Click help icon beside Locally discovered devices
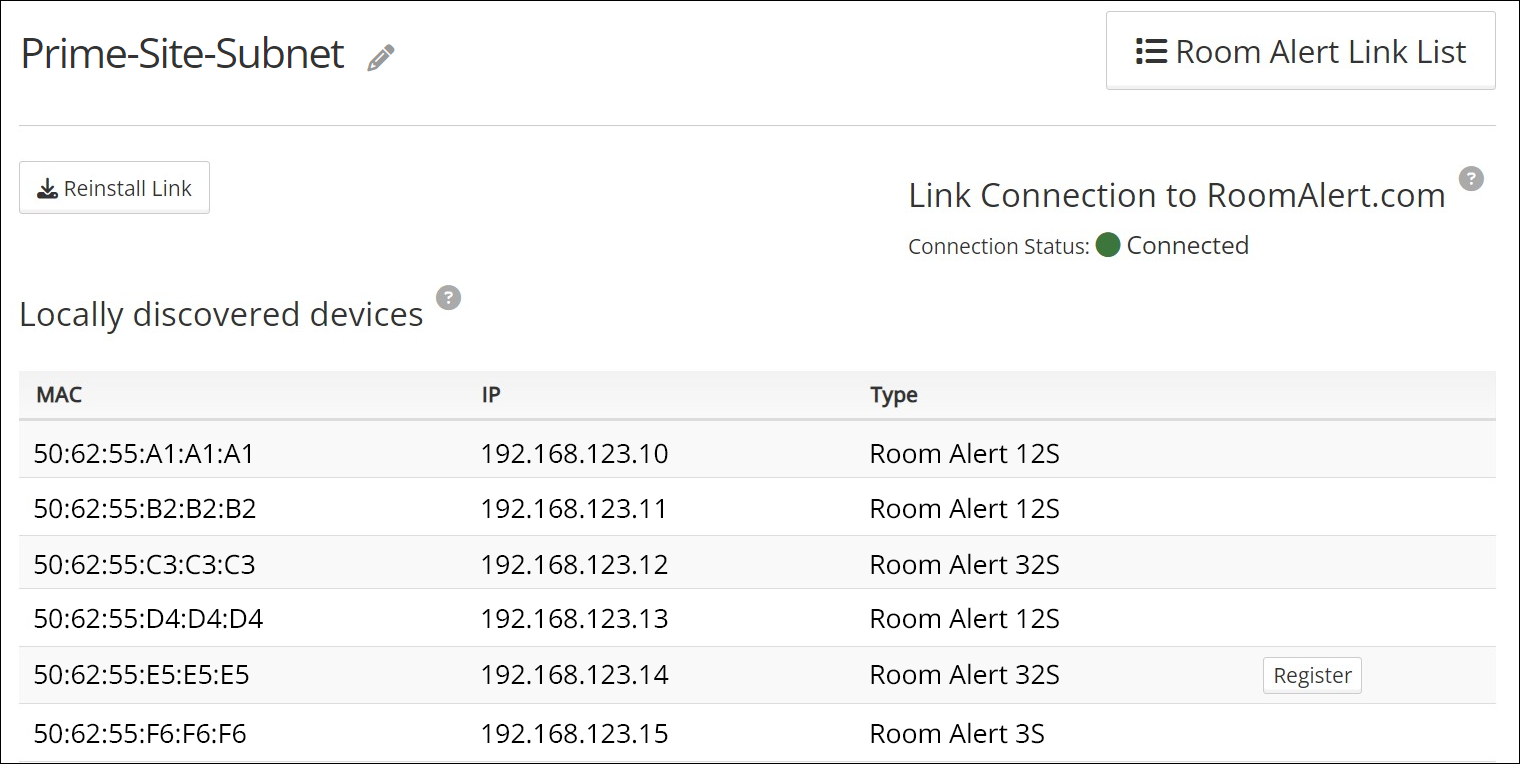Screen dimensions: 1520x764 449,298
